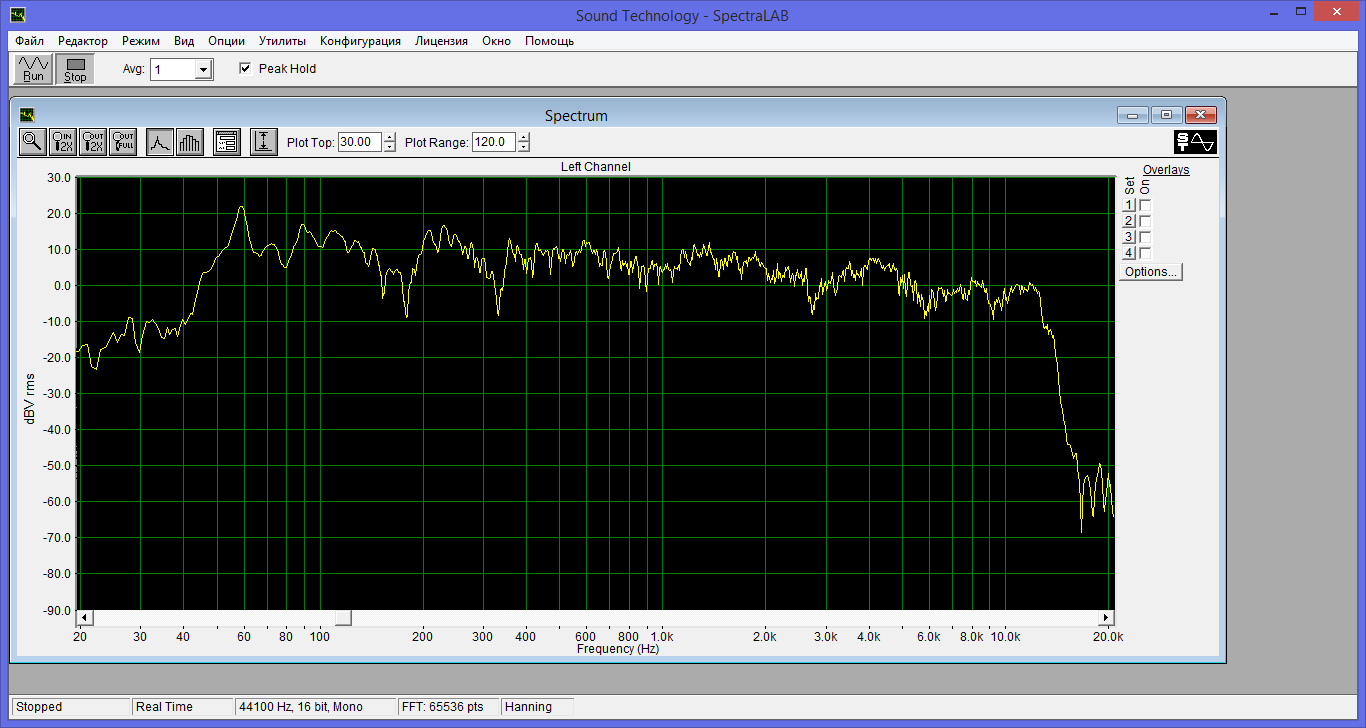Open the SpectraLAB application system icon
The image size is (1366, 728).
coord(17,15)
